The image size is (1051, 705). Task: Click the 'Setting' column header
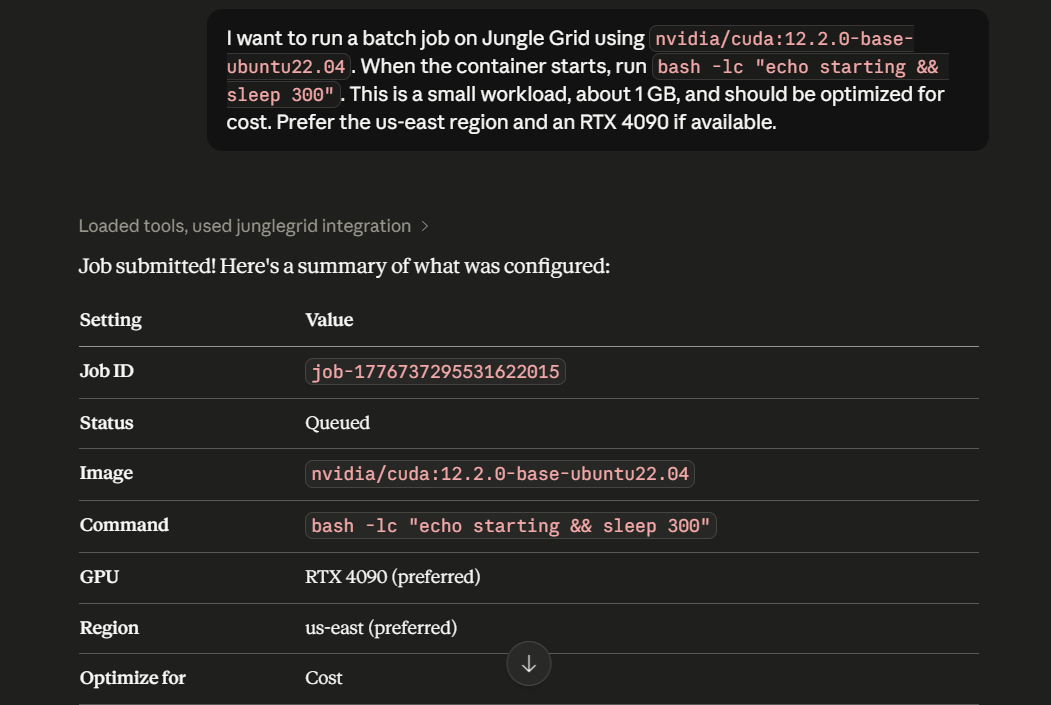click(110, 319)
